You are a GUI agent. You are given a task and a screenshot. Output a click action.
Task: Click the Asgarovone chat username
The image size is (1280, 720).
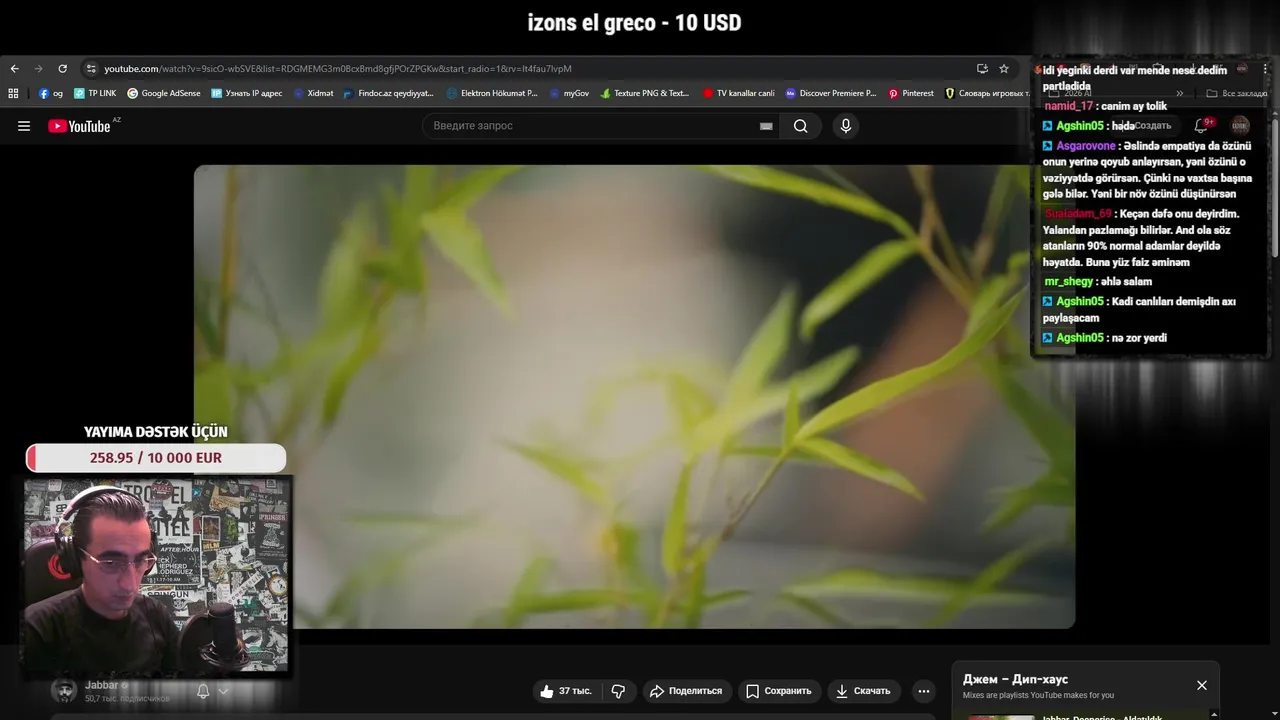[x=1086, y=146]
